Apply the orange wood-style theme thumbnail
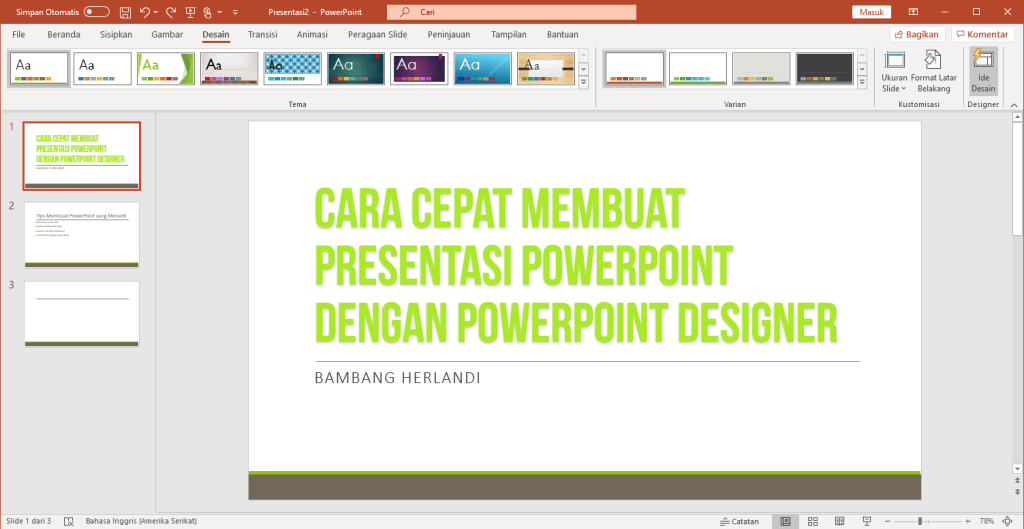1024x529 pixels. point(546,69)
